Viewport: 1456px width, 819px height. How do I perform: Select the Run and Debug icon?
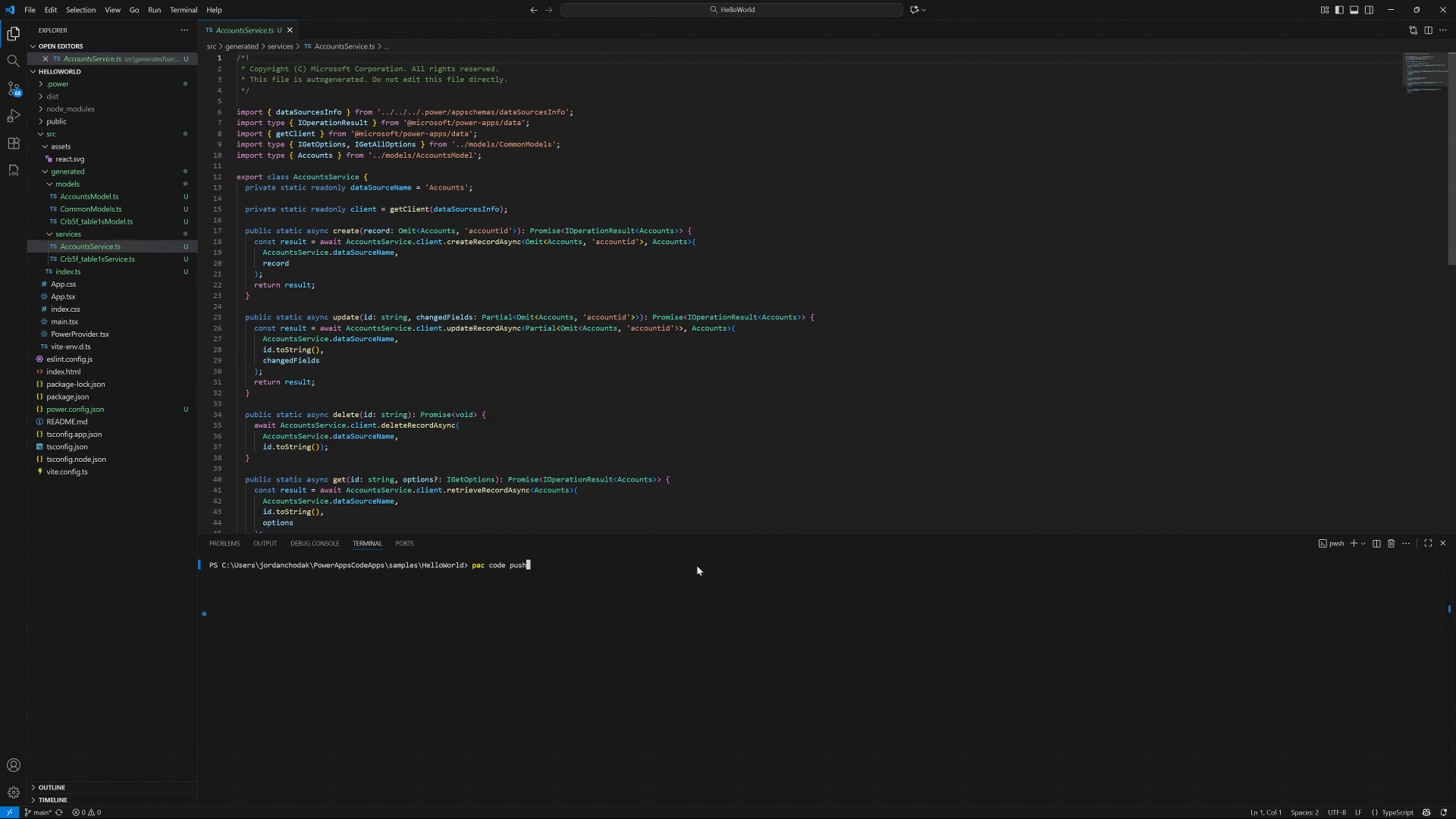[x=14, y=116]
